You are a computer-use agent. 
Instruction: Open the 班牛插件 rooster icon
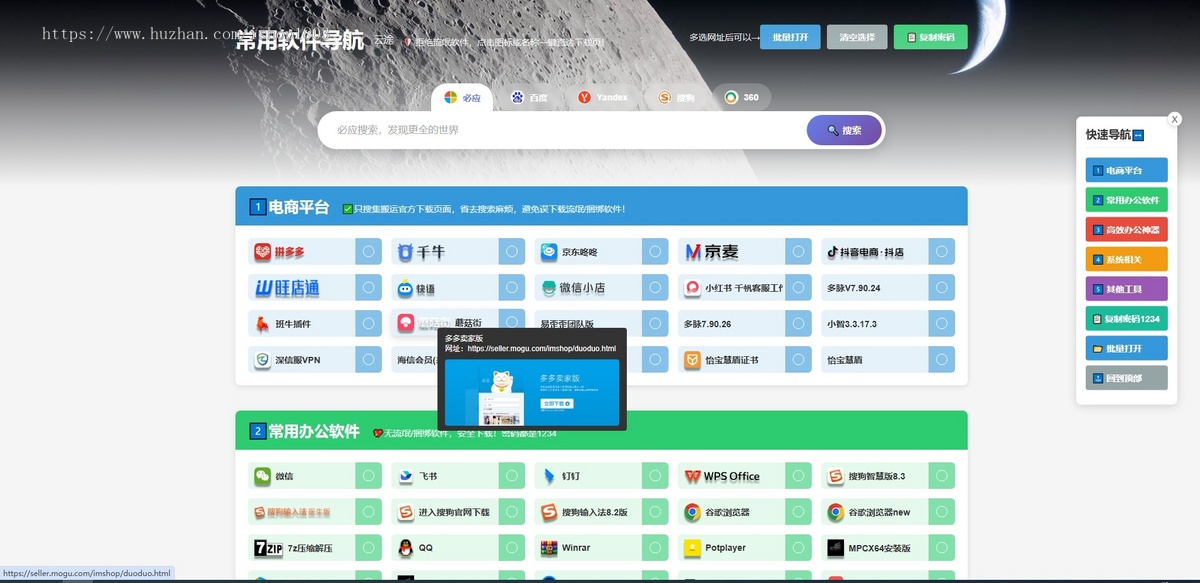[262, 324]
